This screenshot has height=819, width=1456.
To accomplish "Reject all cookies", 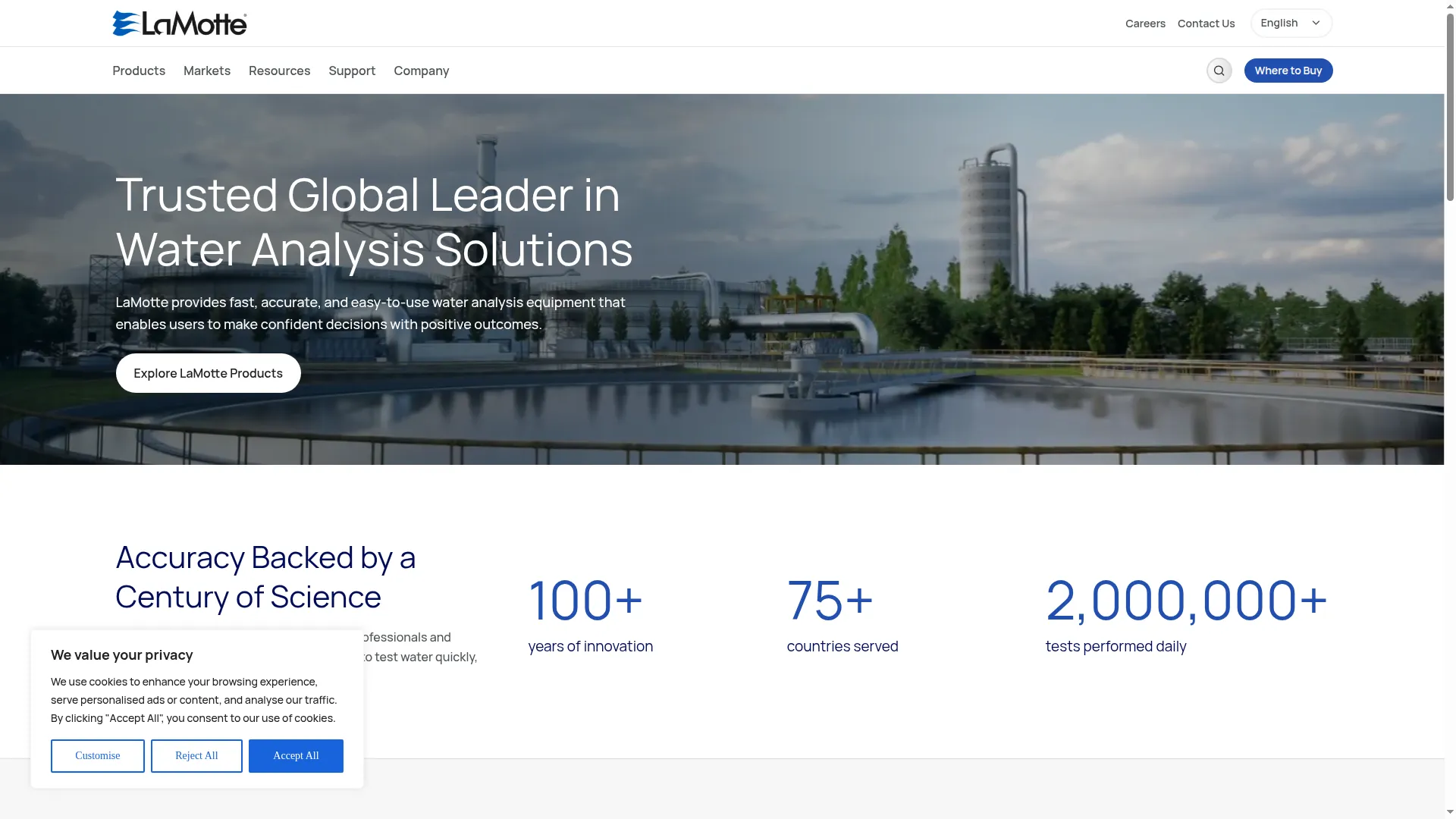I will pyautogui.click(x=196, y=756).
